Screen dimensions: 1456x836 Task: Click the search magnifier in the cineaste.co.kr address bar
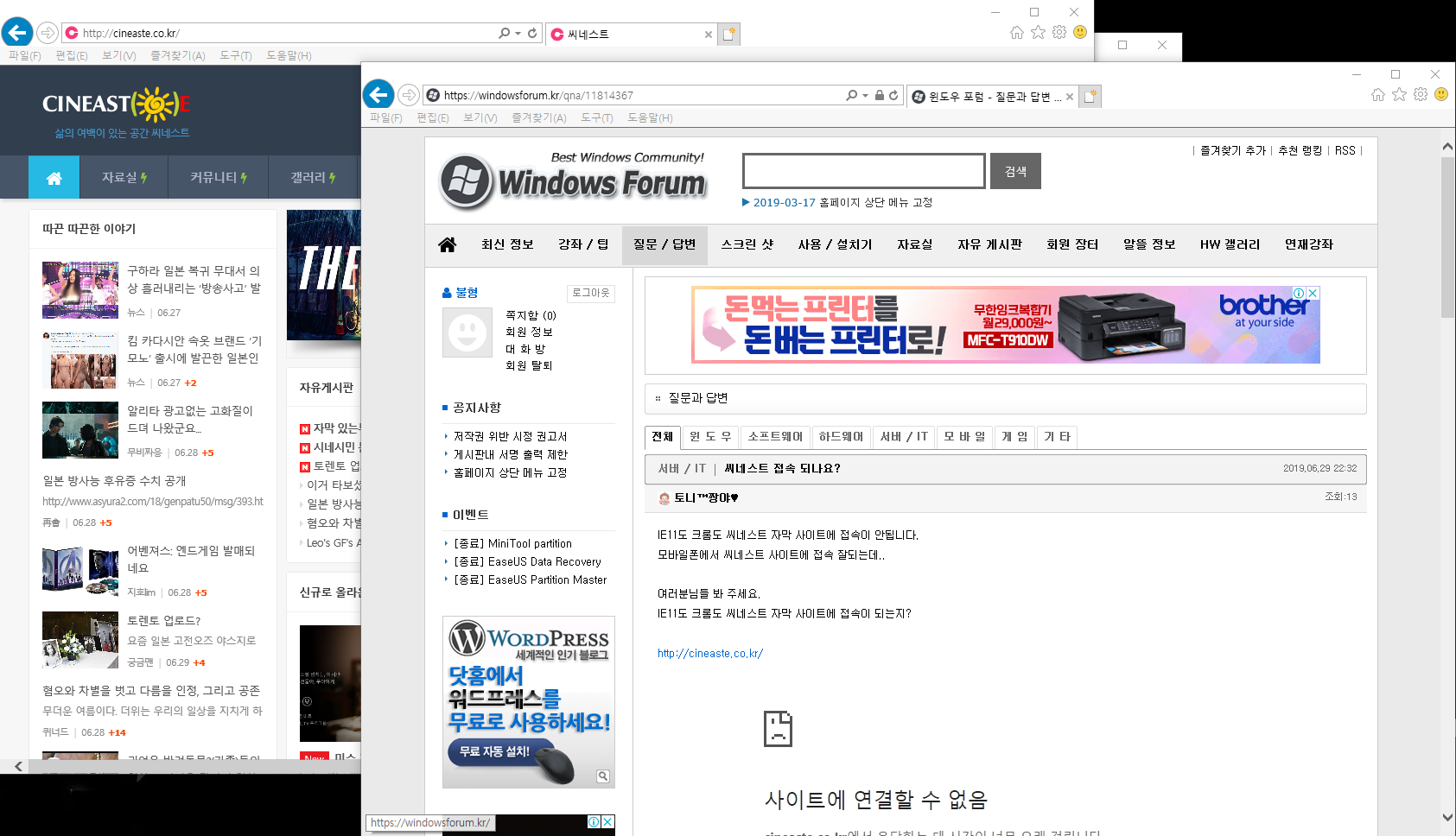click(505, 33)
